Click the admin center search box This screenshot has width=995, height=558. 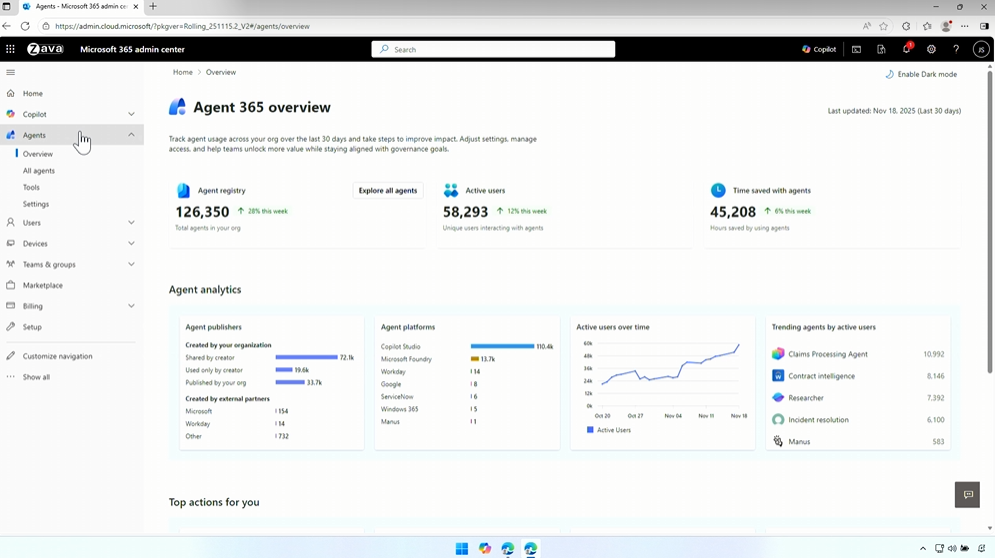click(x=494, y=49)
